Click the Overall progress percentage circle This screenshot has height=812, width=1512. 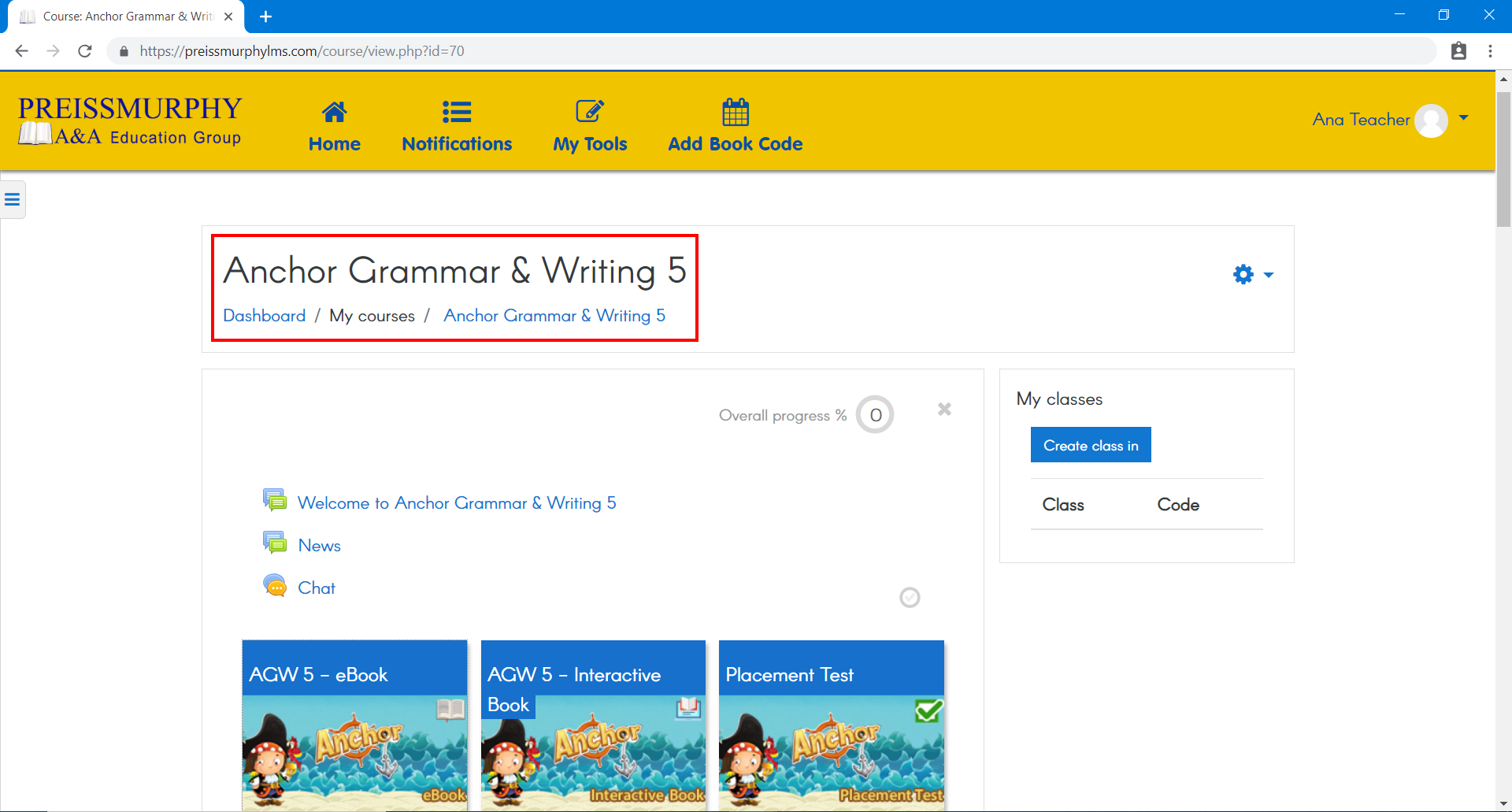(875, 415)
